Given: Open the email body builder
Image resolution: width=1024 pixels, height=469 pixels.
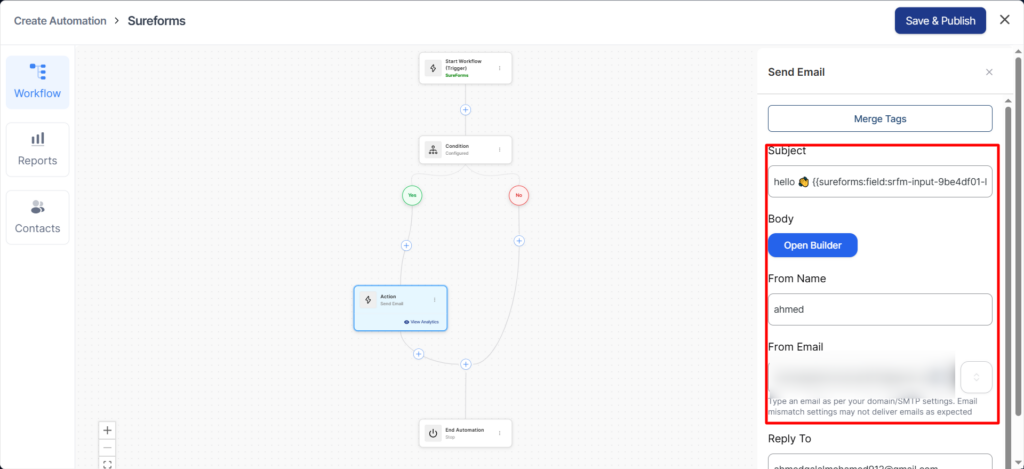Looking at the screenshot, I should pos(812,245).
